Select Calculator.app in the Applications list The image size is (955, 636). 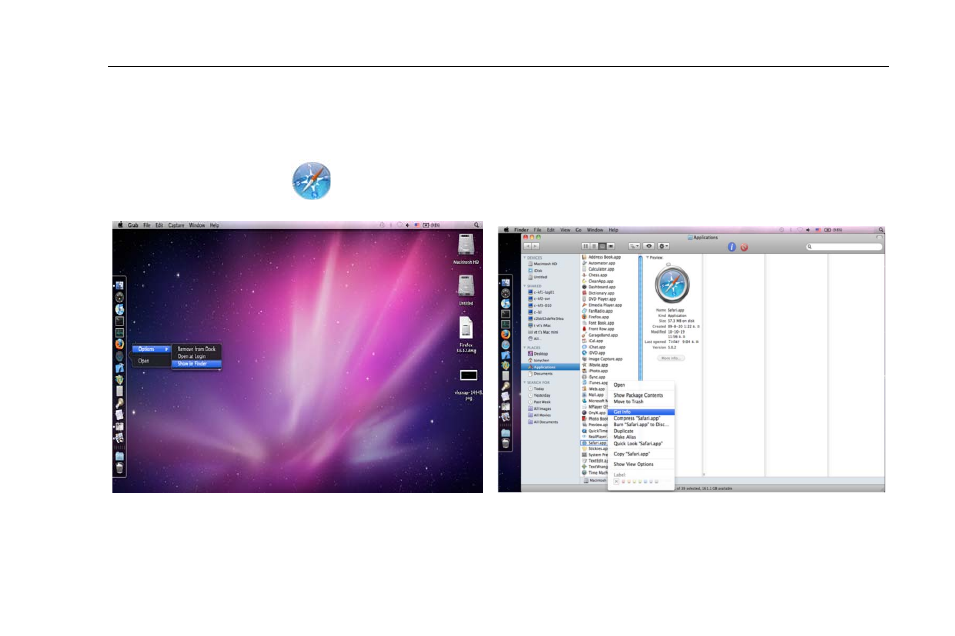click(598, 269)
